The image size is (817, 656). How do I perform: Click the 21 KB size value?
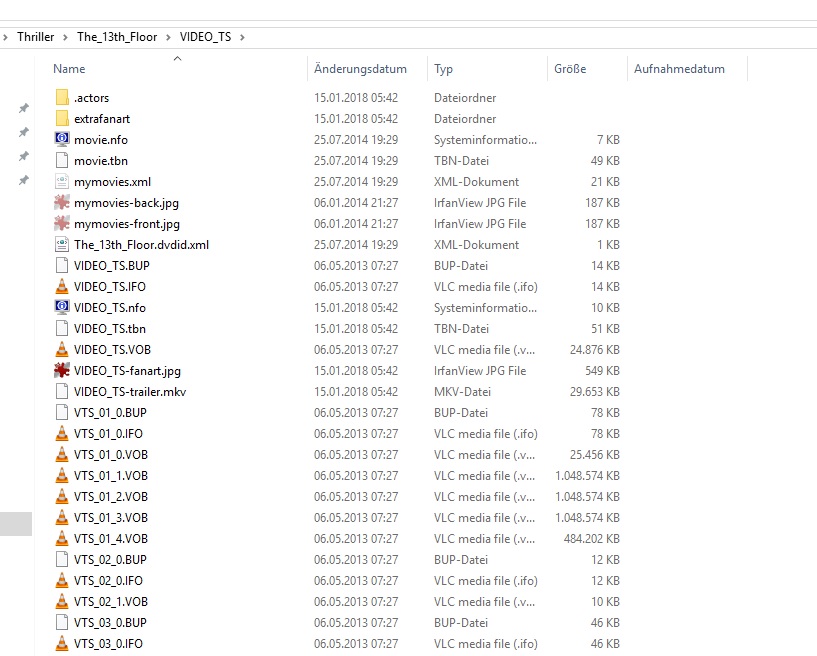click(605, 182)
